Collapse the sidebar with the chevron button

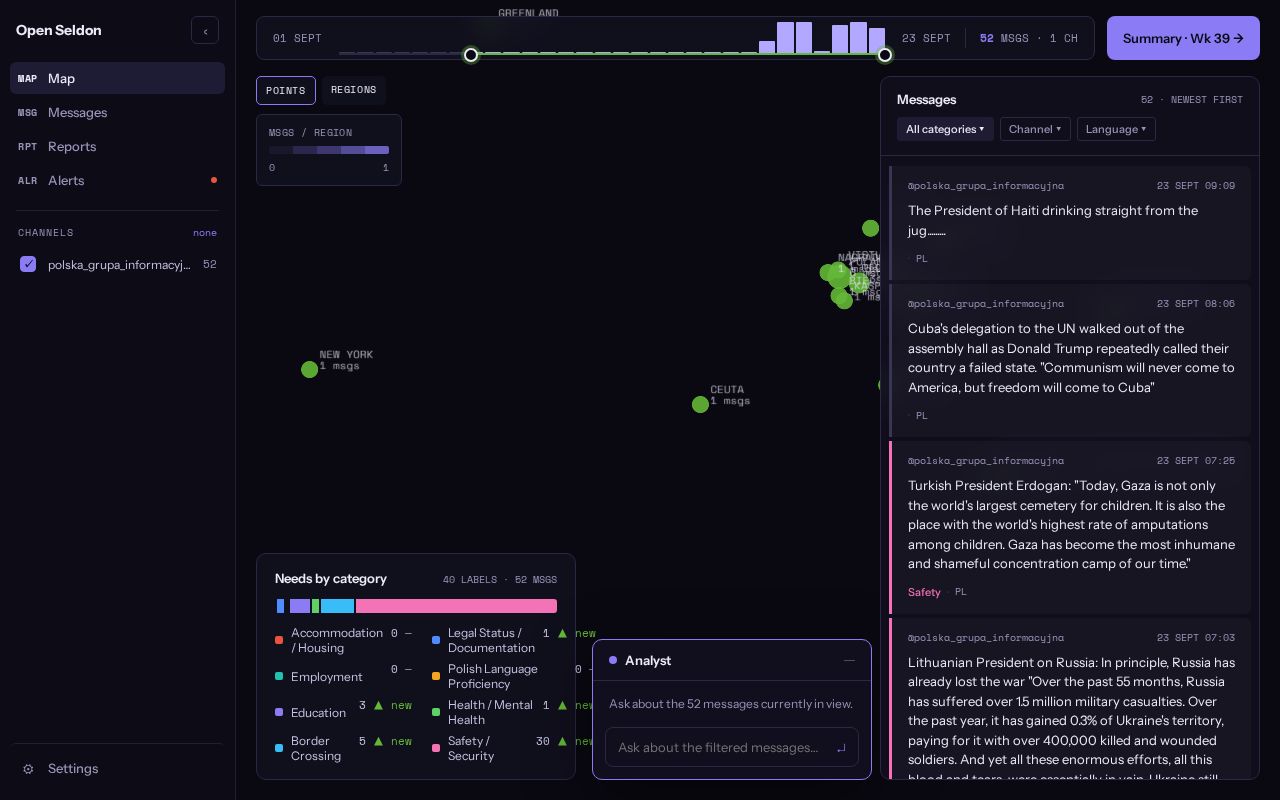[x=205, y=30]
